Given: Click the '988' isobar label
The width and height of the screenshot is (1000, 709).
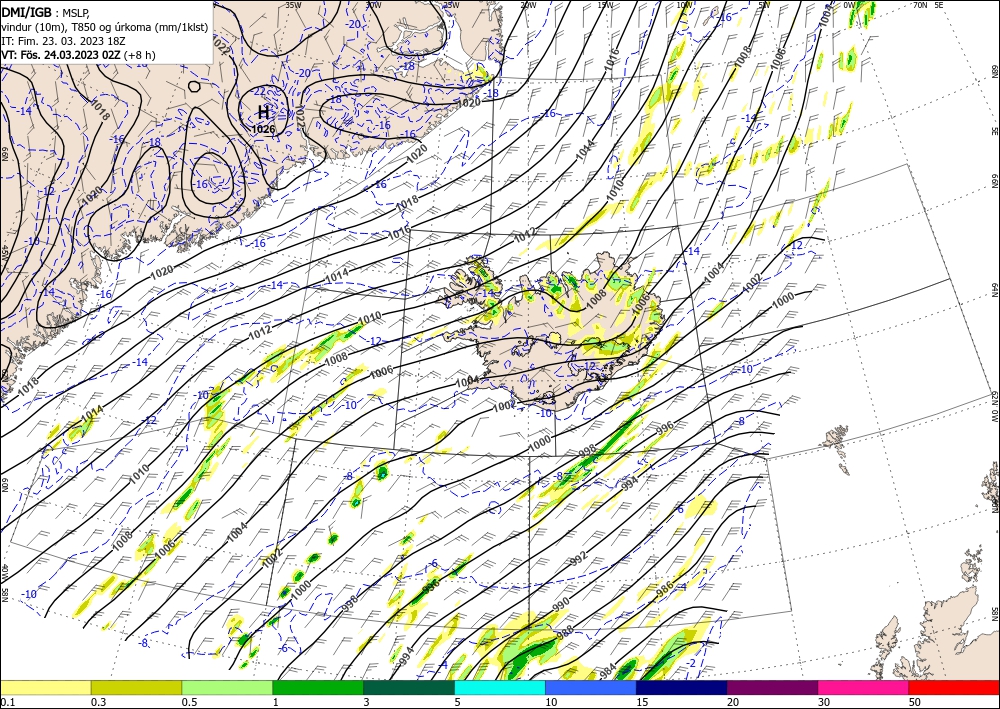Looking at the screenshot, I should tap(565, 632).
